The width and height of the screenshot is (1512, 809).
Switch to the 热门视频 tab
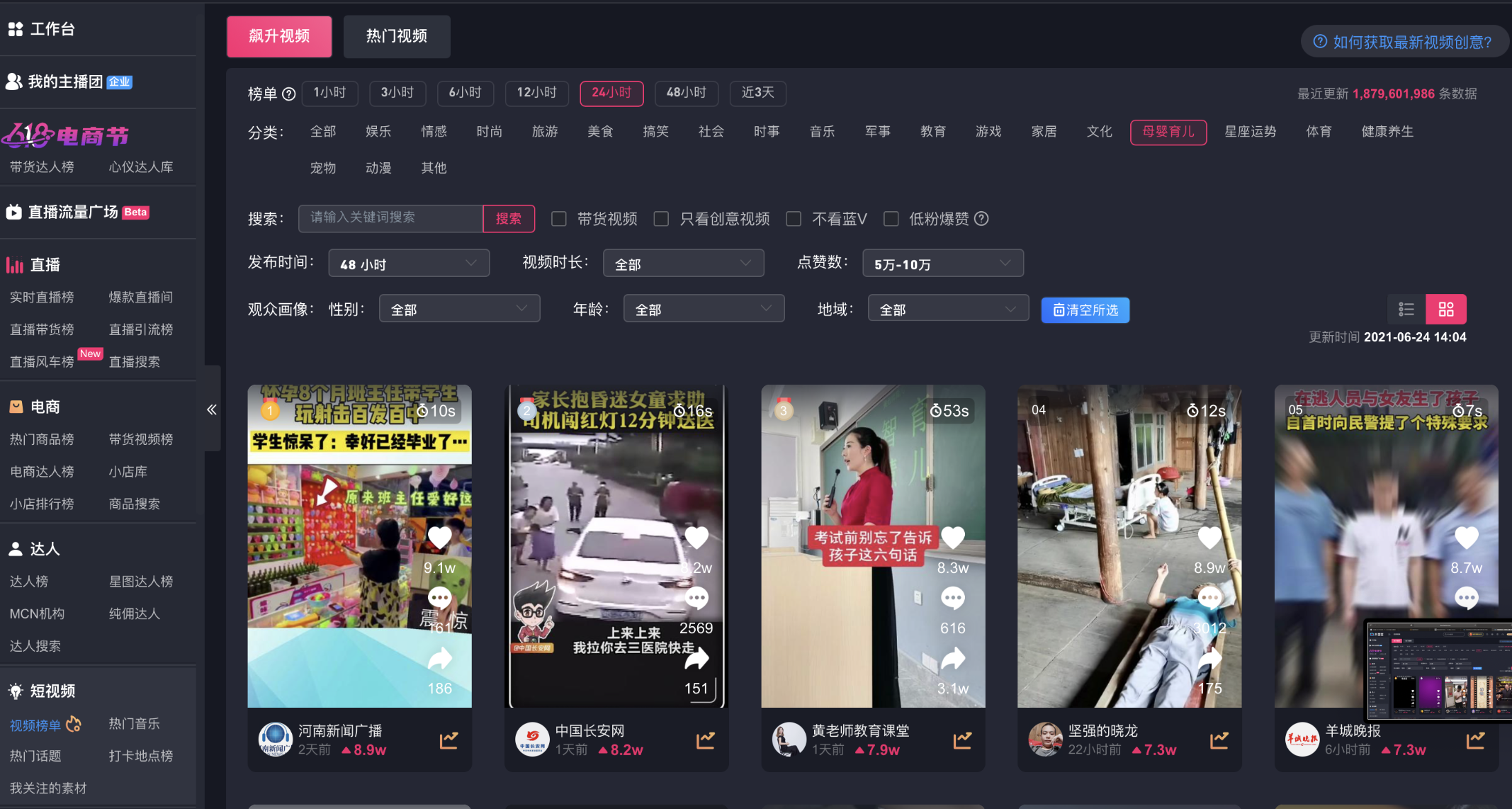coord(397,36)
